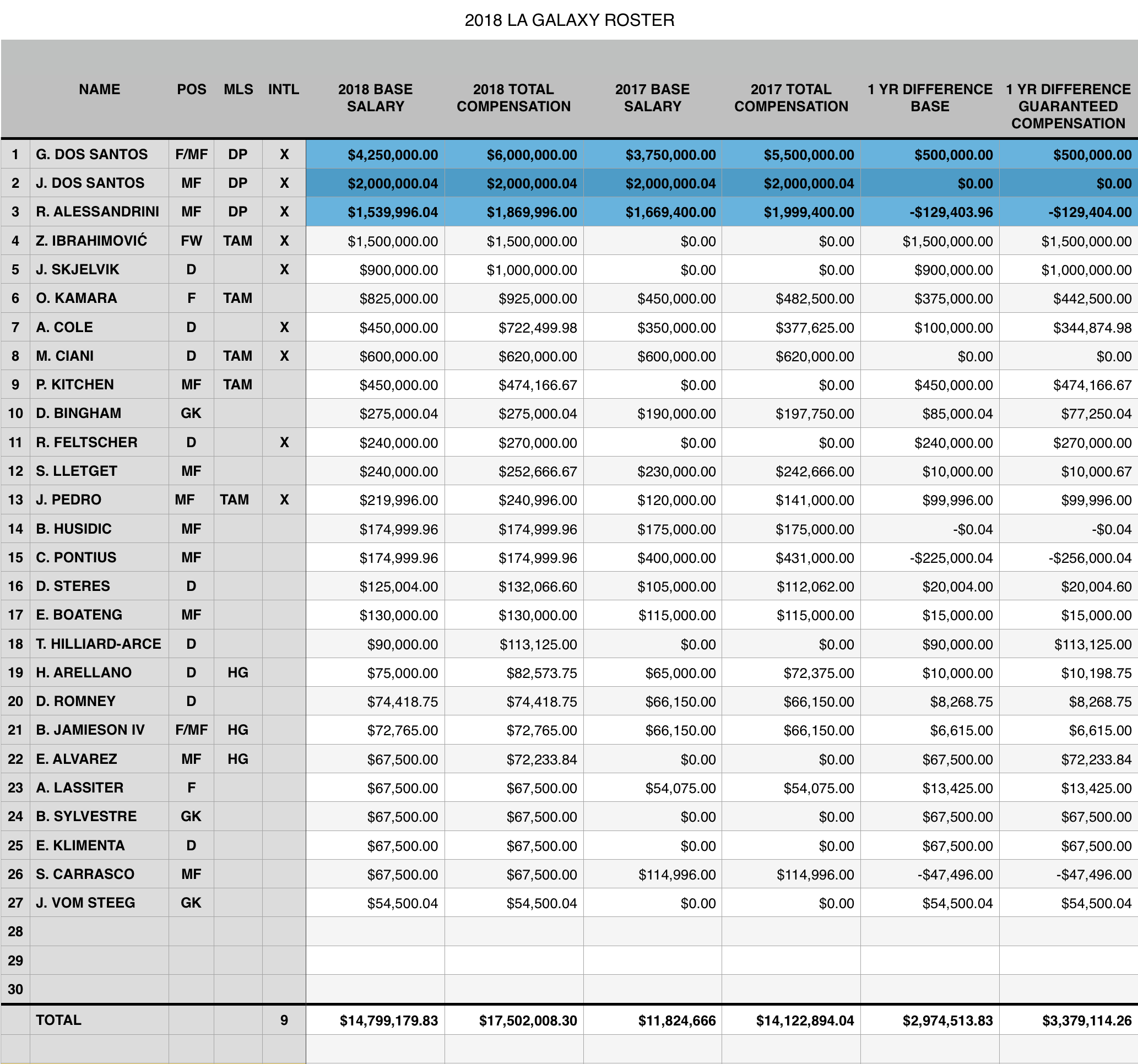Select the $17,502,008.30 total compensation
Viewport: 1138px width, 1064px height.
[514, 1020]
